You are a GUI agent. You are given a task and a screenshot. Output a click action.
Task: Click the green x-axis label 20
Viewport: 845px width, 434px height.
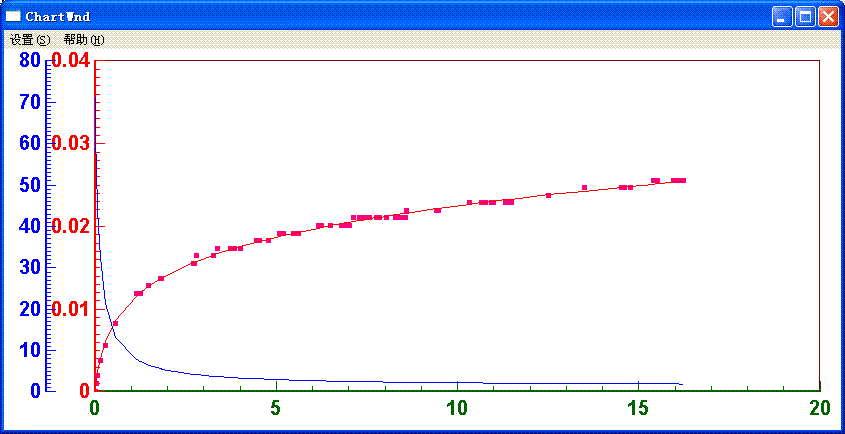click(x=820, y=409)
